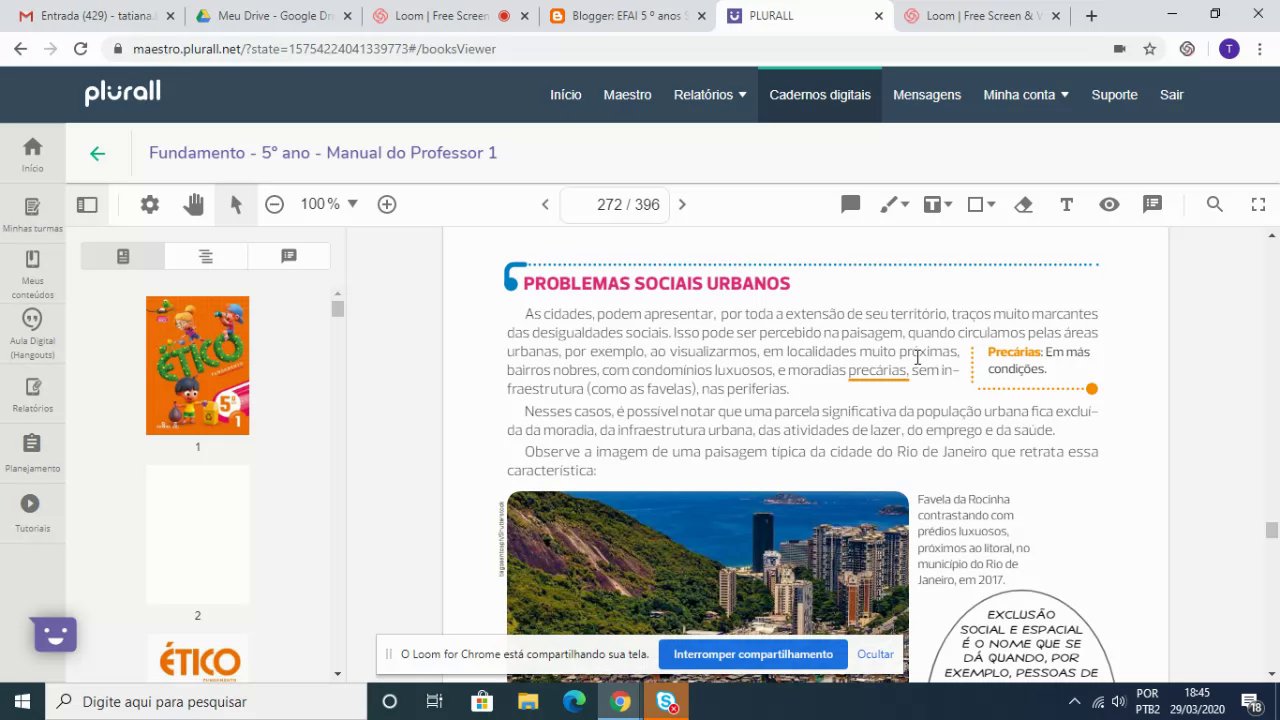Switch to outline tab in side panel

click(205, 256)
